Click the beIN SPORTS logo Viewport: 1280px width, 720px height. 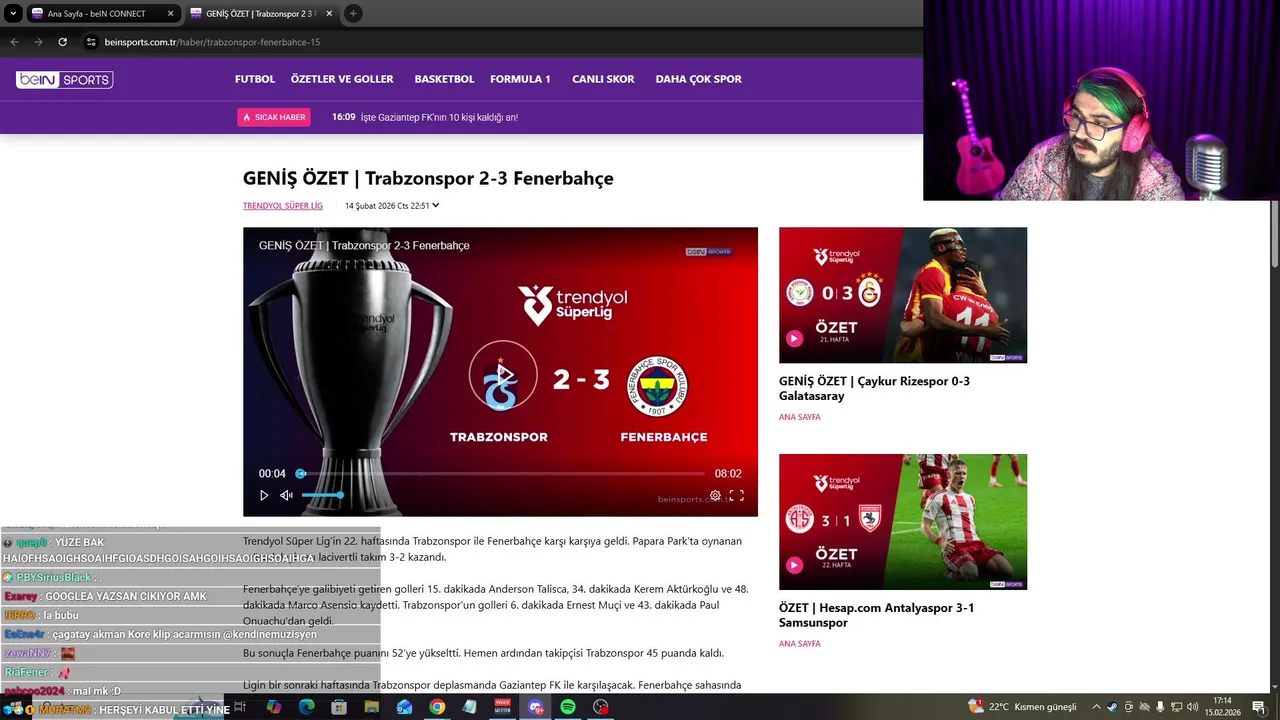(x=64, y=79)
